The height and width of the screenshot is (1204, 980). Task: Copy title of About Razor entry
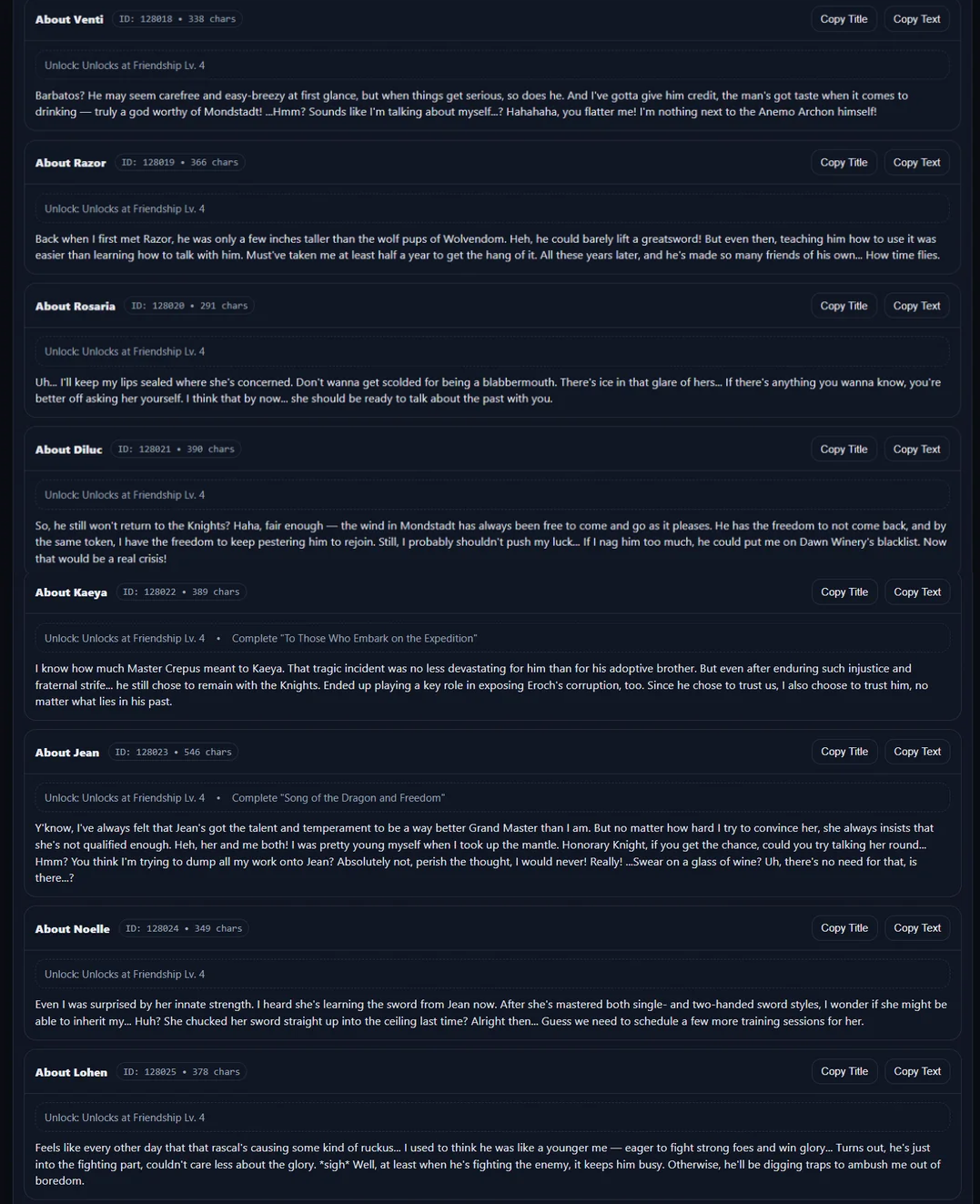(x=844, y=163)
